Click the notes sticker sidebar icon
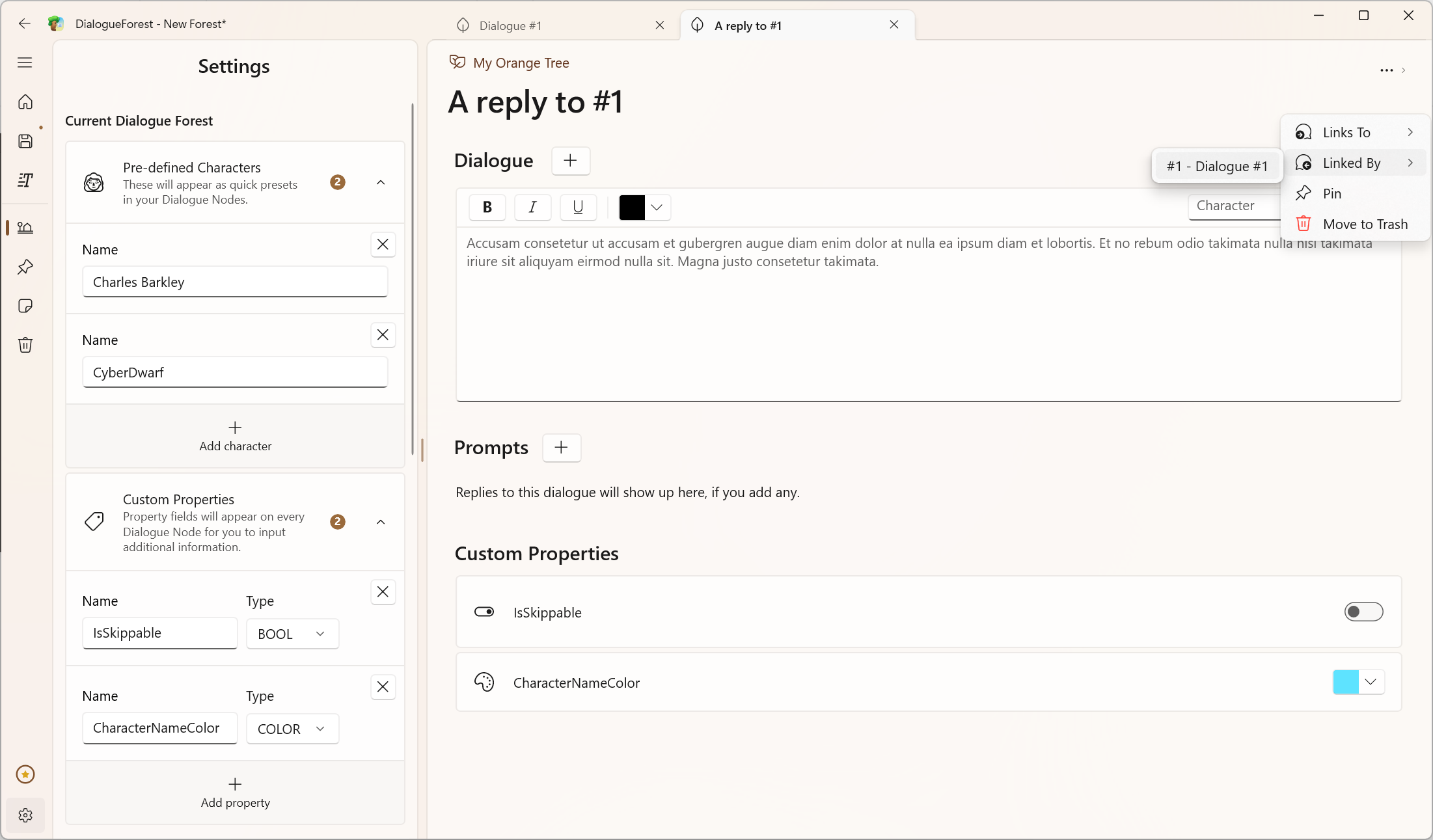 [x=25, y=306]
